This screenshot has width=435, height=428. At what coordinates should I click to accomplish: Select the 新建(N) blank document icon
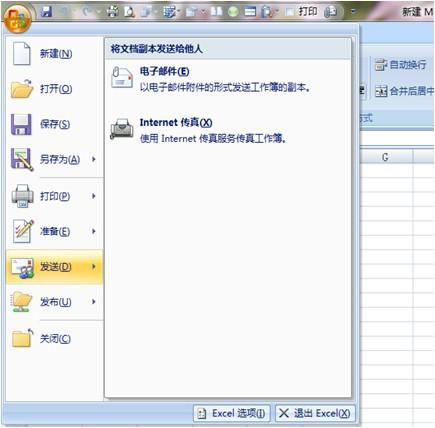point(22,53)
